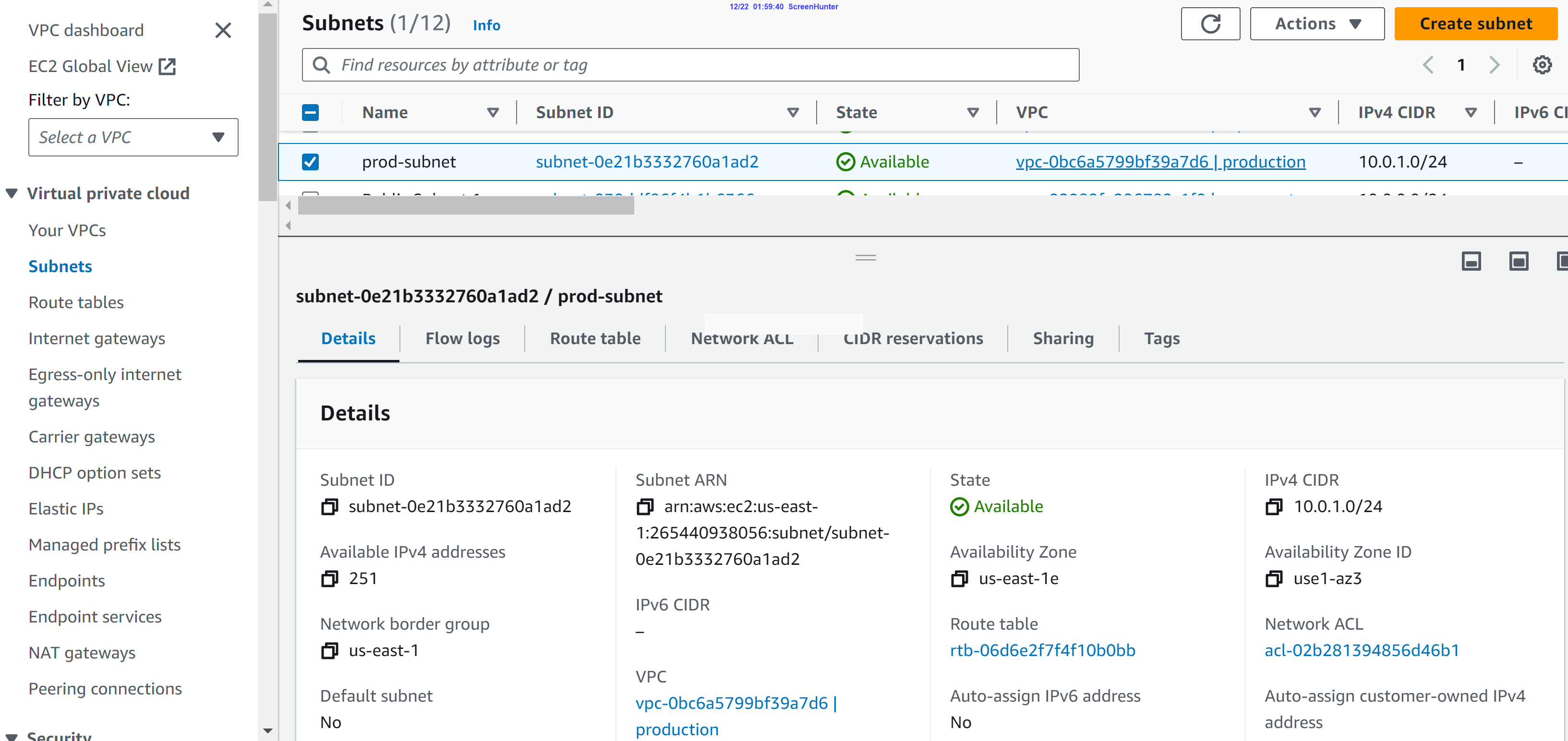
Task: Copy Network border group us-east-1
Action: (x=329, y=650)
